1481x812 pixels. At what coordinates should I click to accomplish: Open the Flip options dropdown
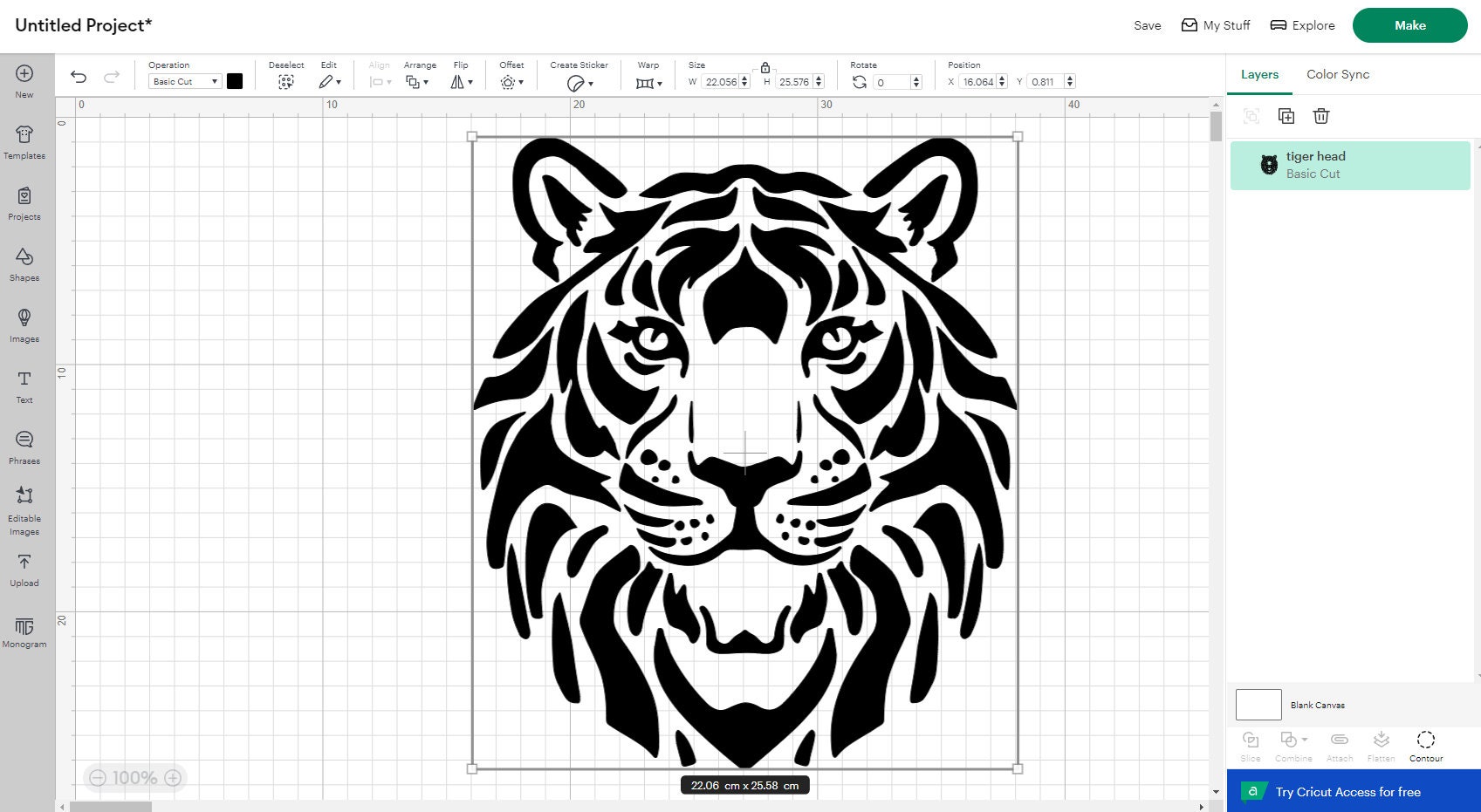pos(460,81)
